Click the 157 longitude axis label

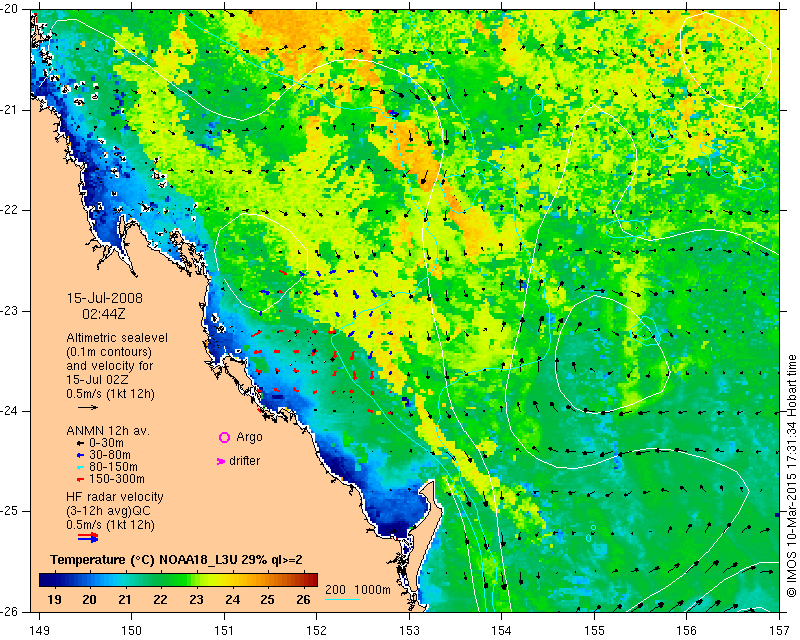(x=780, y=631)
